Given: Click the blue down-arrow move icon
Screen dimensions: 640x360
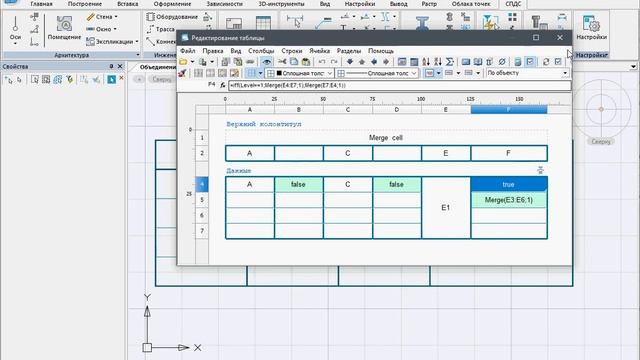Looking at the screenshot, I should point(350,62).
